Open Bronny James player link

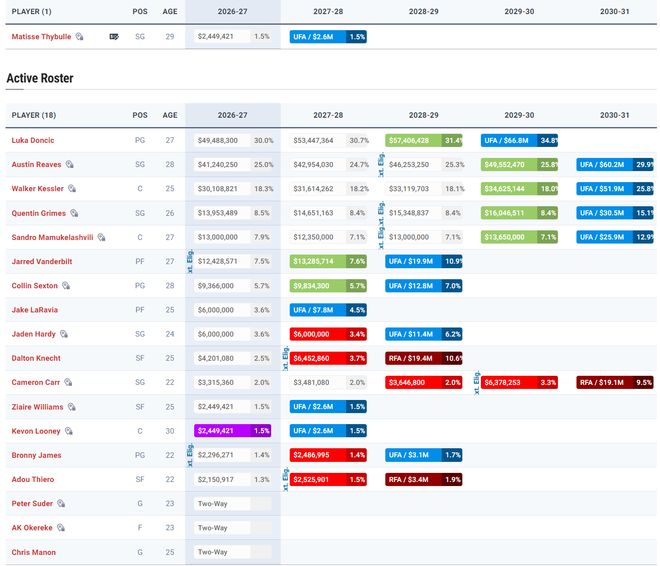[x=36, y=455]
